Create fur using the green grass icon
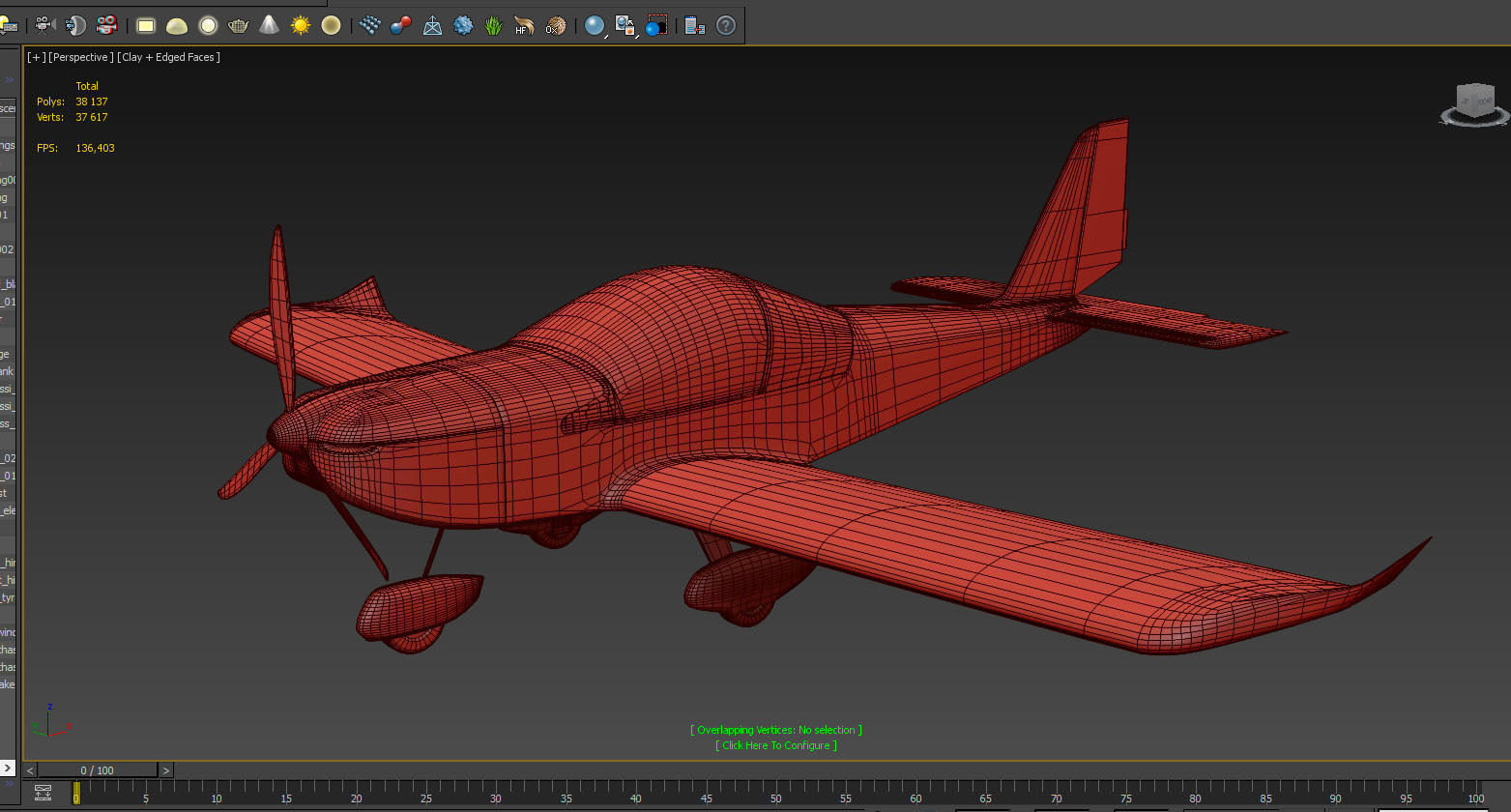1511x812 pixels. pos(494,25)
